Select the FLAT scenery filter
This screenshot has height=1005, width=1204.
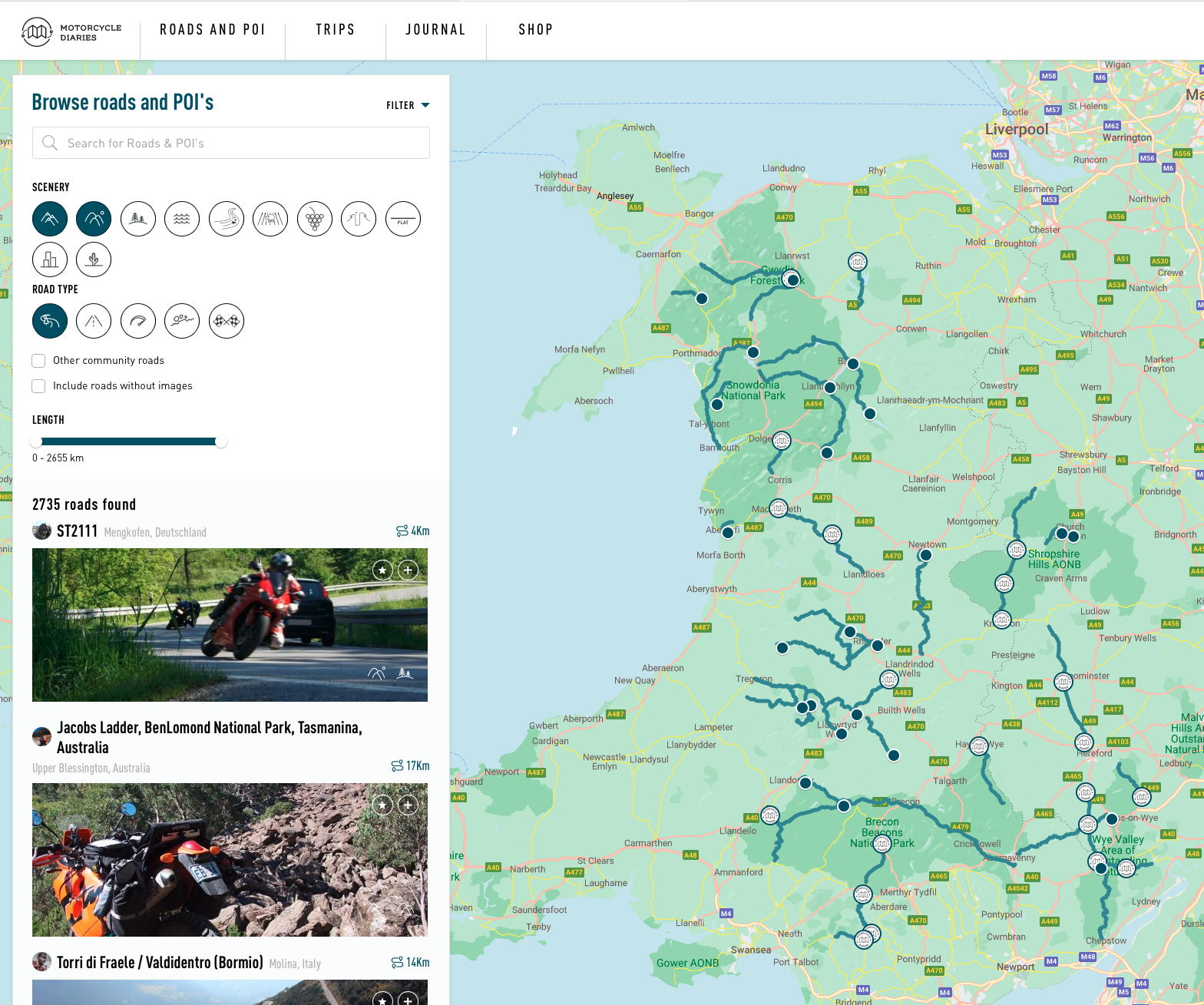(x=403, y=219)
